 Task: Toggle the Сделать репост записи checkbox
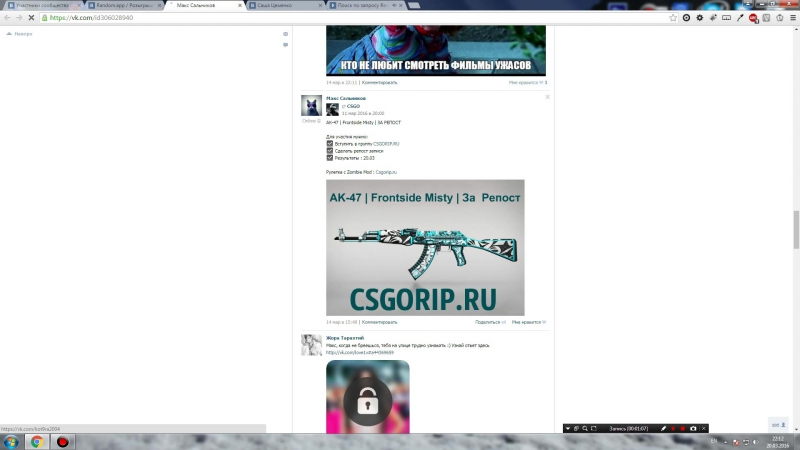point(330,151)
